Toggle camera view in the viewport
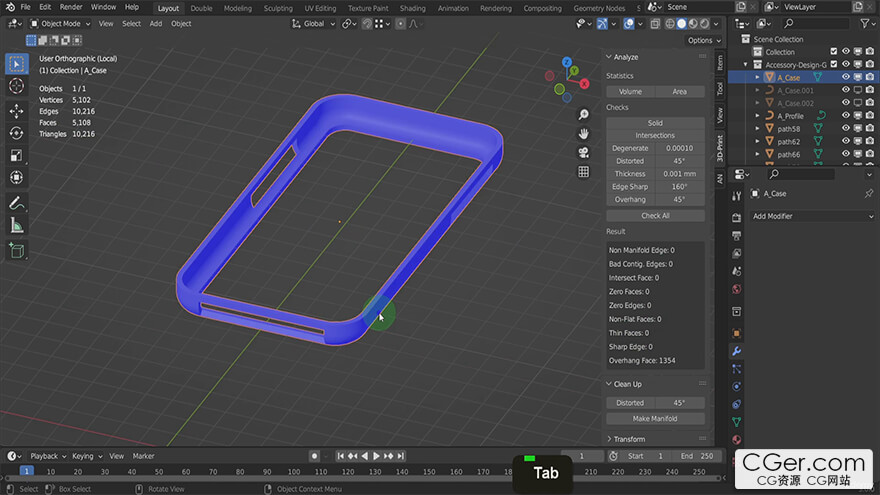 coord(583,152)
